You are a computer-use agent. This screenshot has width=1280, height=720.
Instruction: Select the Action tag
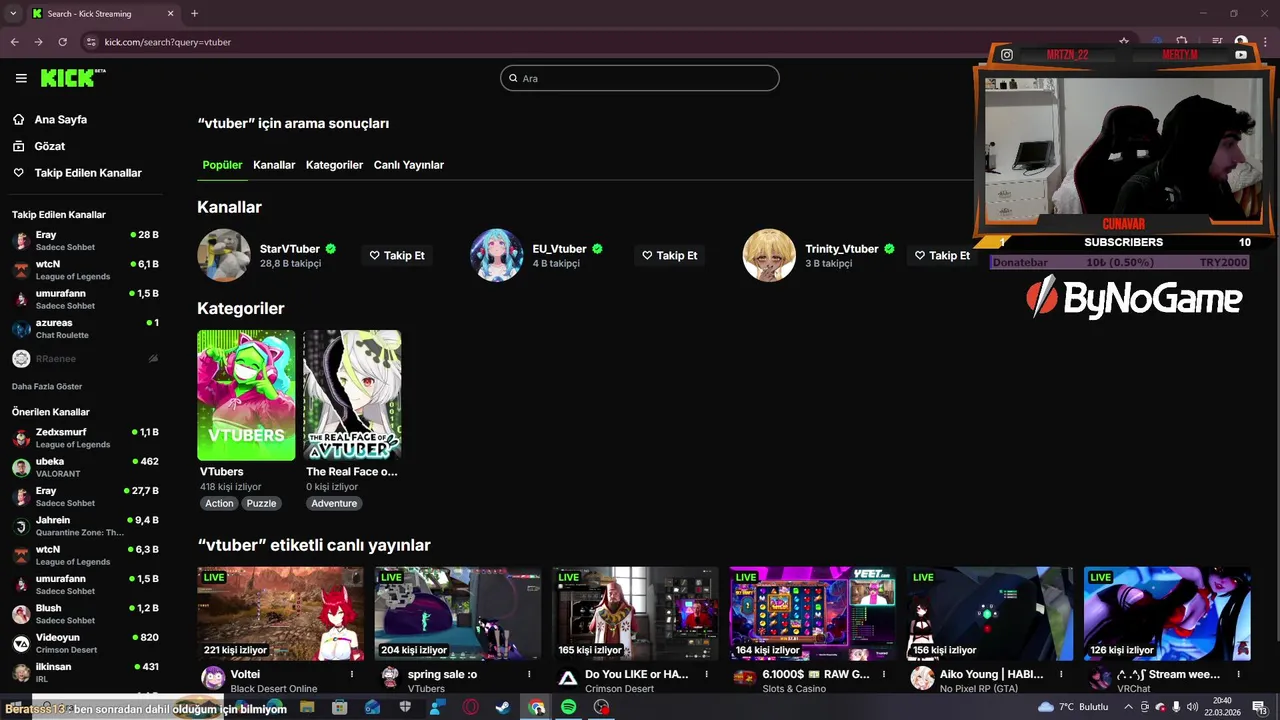[x=219, y=503]
